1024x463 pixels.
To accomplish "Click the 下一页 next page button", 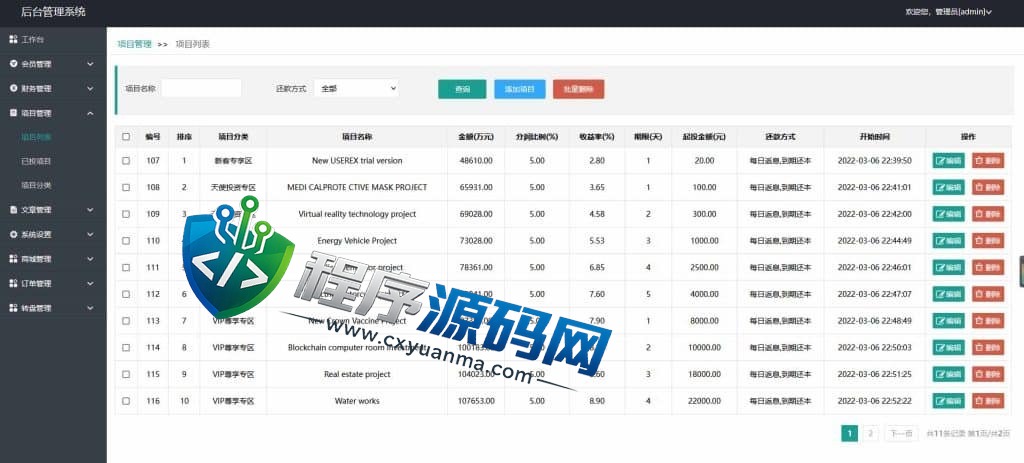I will tap(901, 434).
